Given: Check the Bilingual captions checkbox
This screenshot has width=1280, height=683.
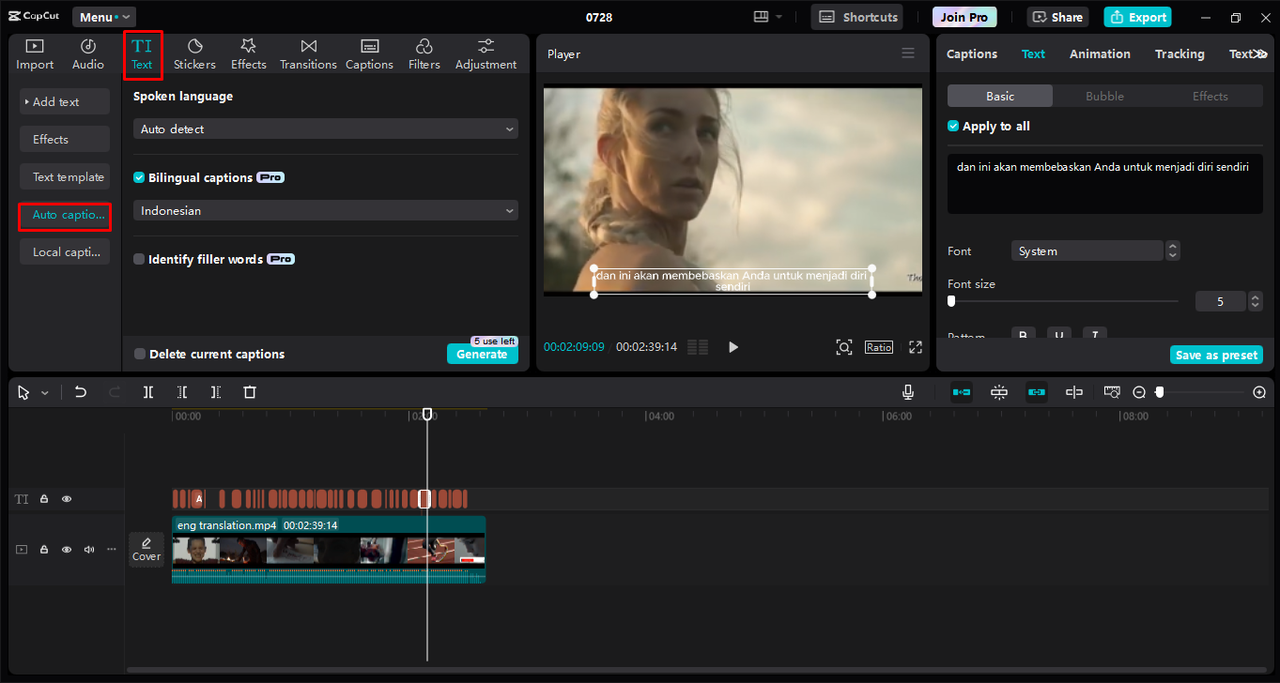Looking at the screenshot, I should click(x=139, y=177).
